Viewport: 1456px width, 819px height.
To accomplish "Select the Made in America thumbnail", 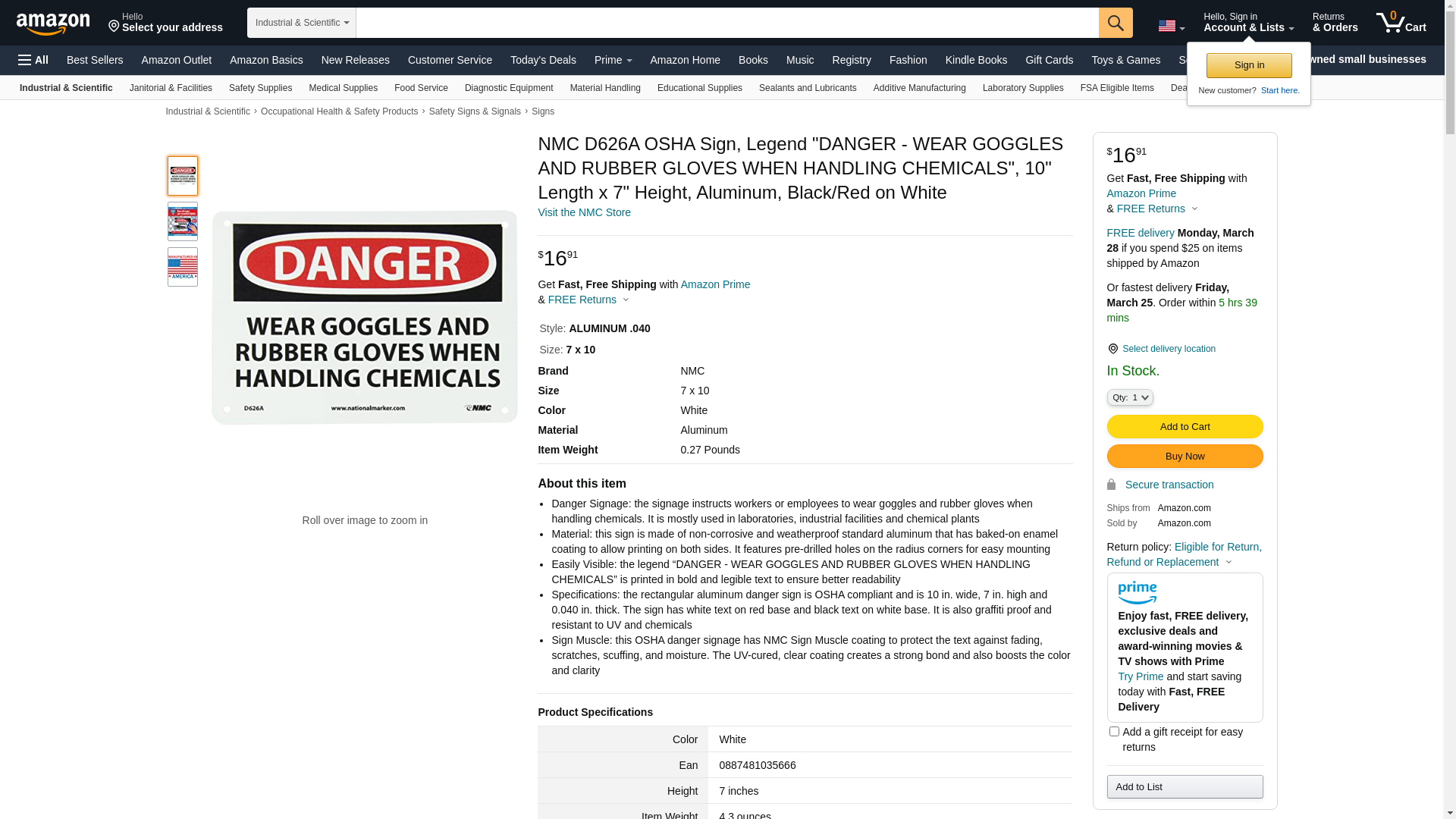I will tap(183, 267).
